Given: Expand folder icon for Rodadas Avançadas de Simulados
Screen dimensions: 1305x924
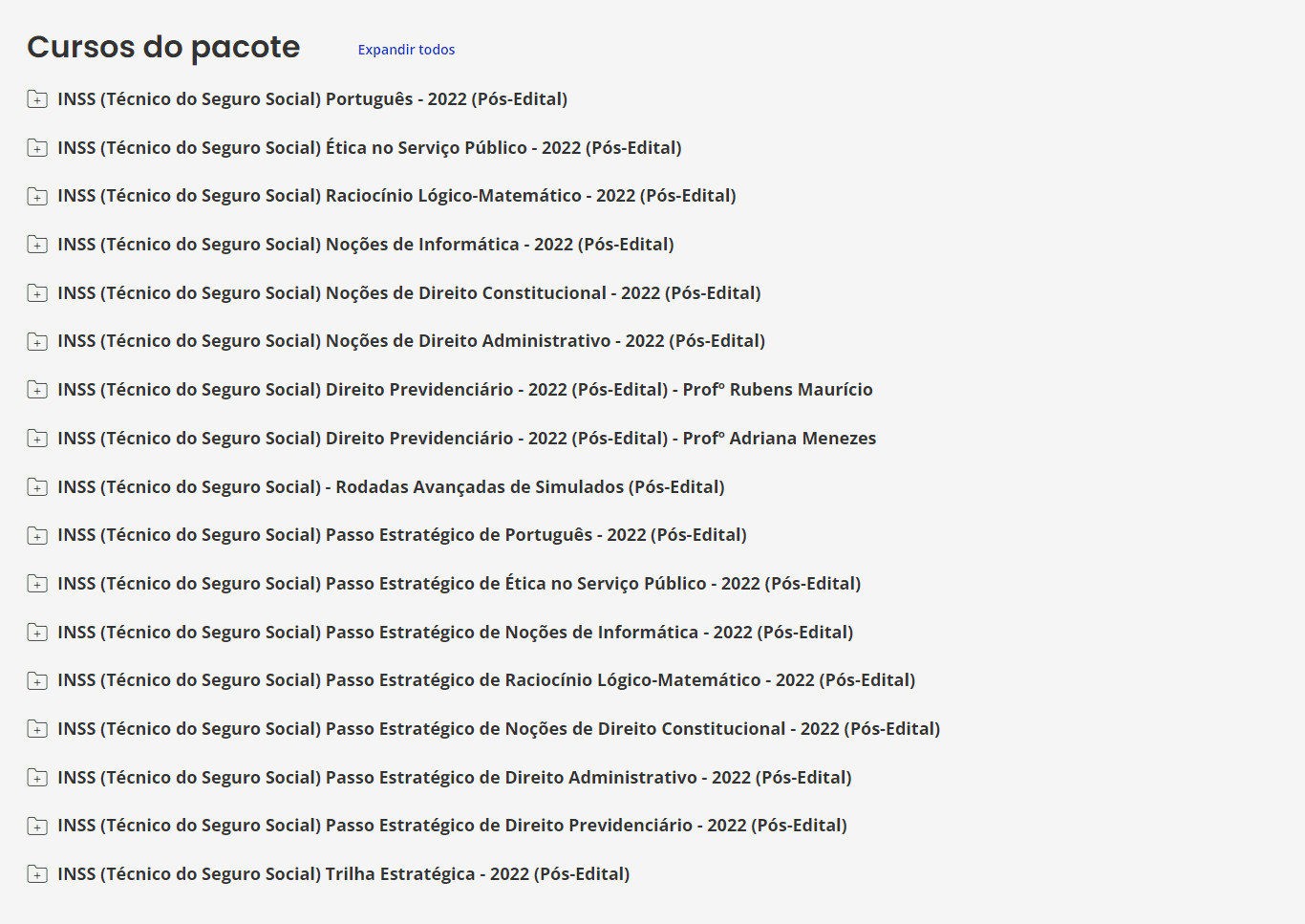Looking at the screenshot, I should point(37,486).
